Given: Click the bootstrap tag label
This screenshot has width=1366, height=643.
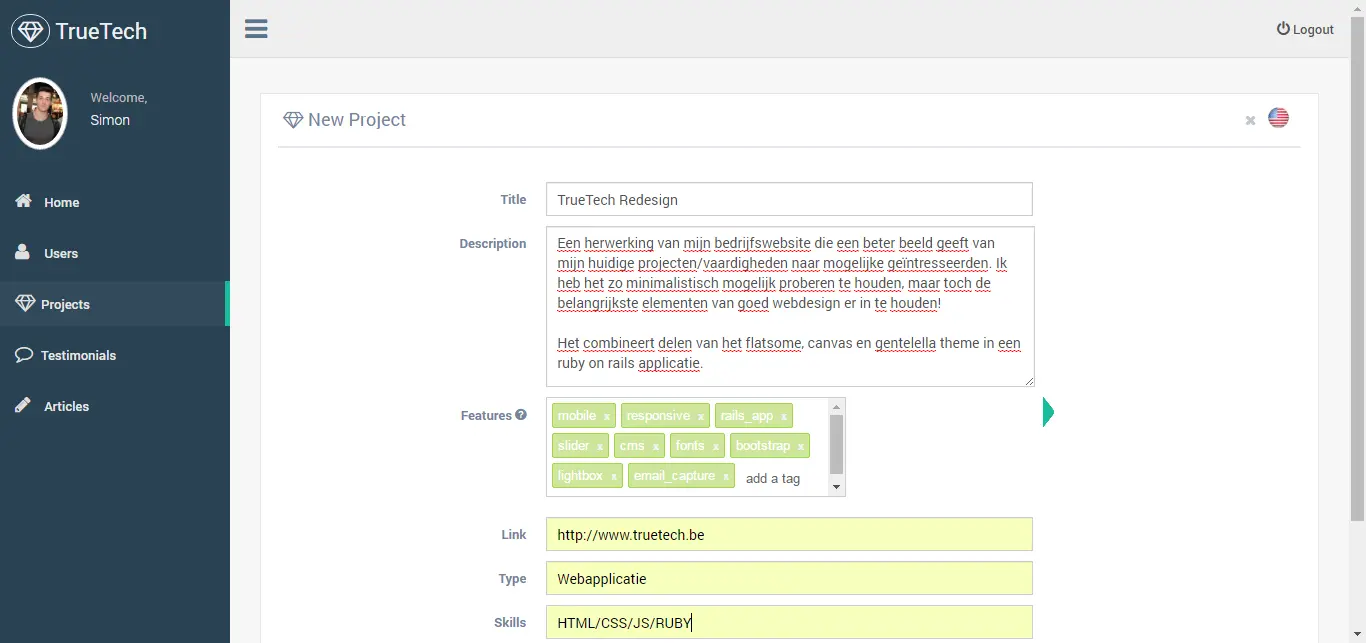Looking at the screenshot, I should click(762, 446).
